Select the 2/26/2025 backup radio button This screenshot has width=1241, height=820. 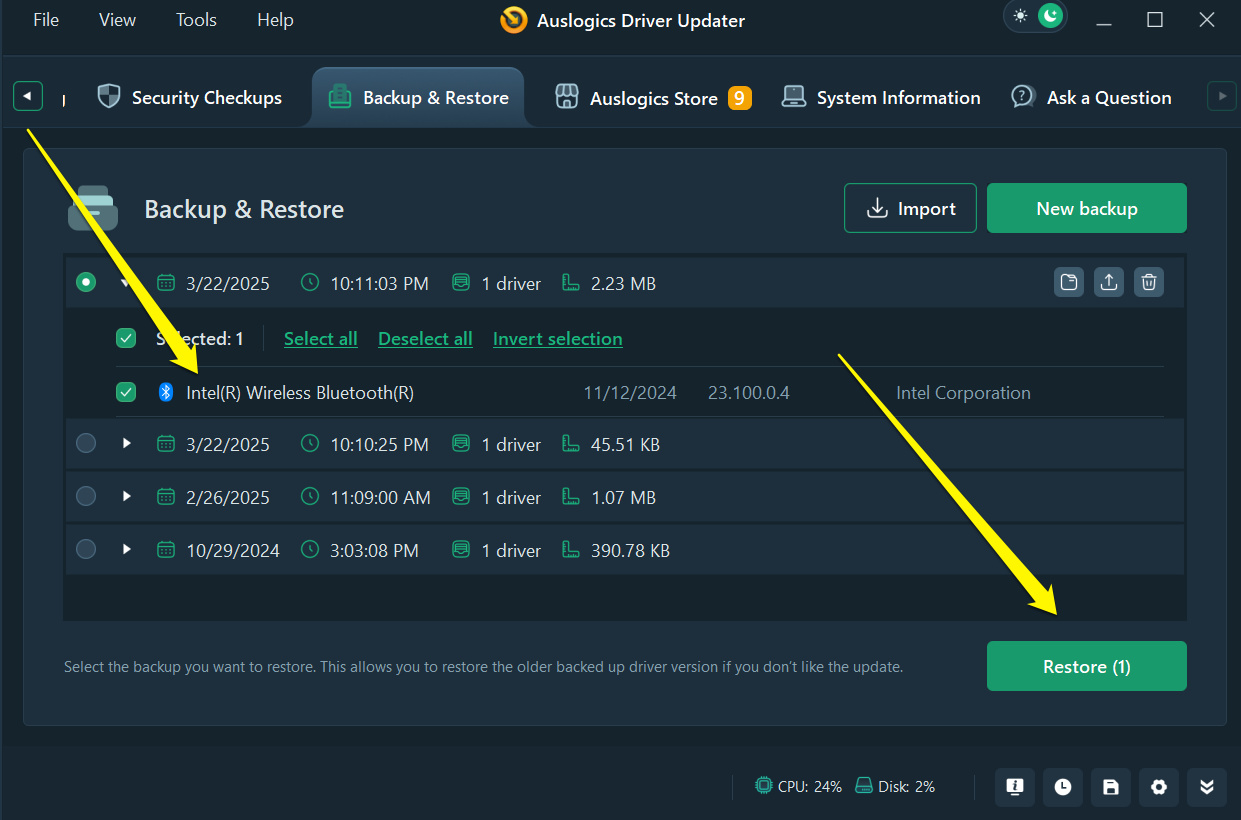pyautogui.click(x=86, y=496)
